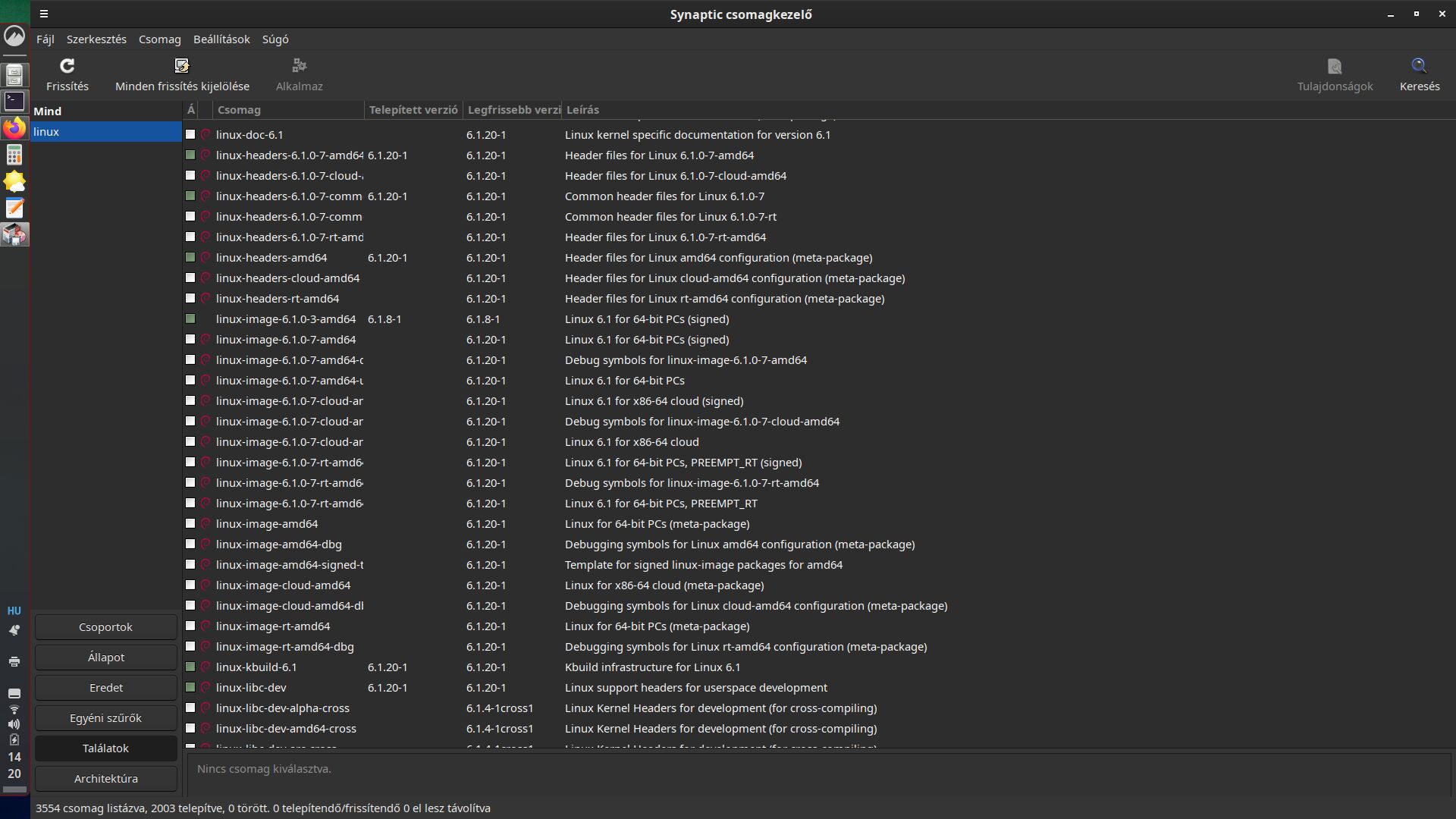
Task: Mark checkbox for linux-libc-dev-amd64-cross
Action: 190,728
